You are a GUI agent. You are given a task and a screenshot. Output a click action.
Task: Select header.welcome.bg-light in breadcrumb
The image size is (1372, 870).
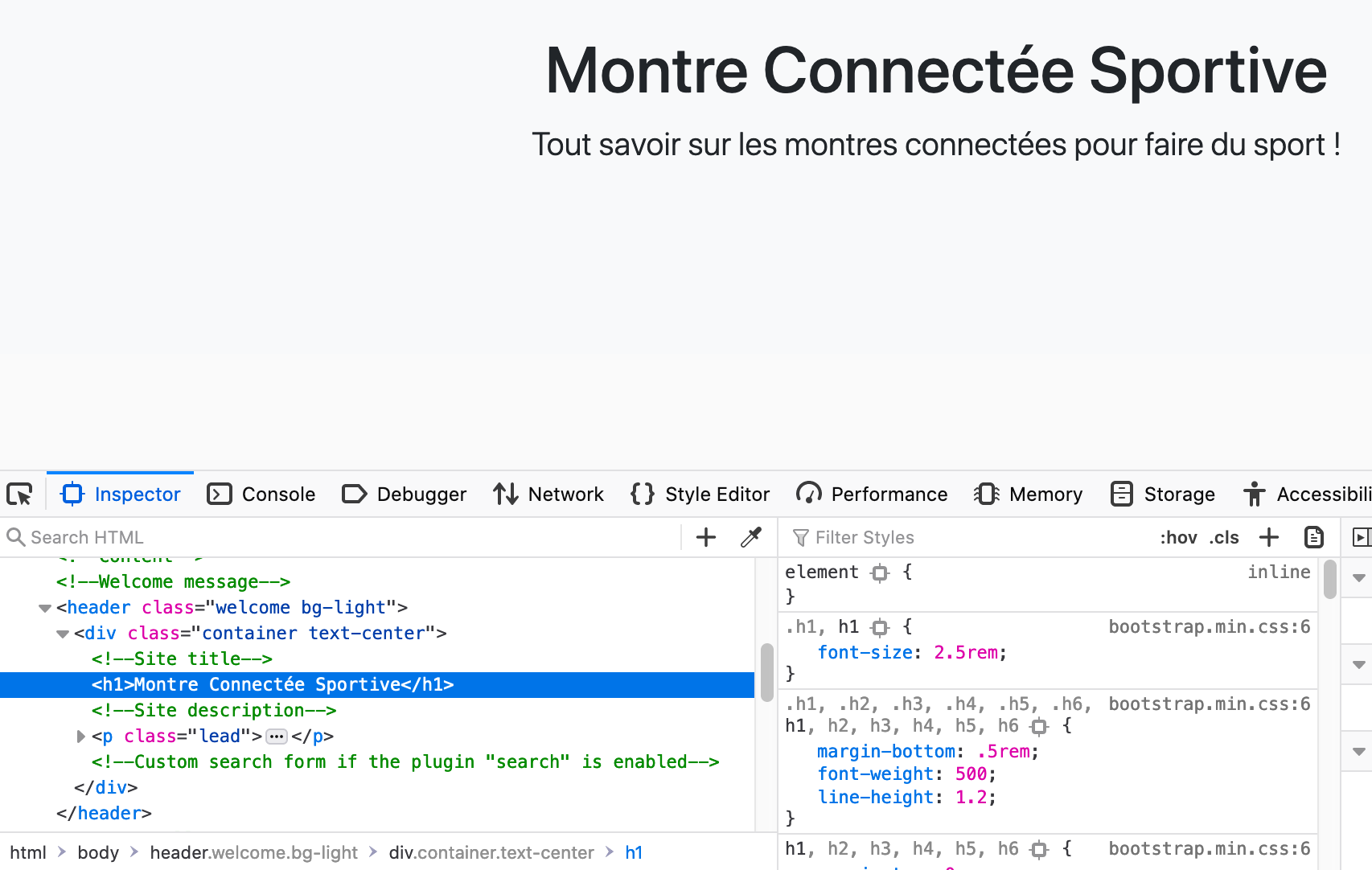click(x=253, y=852)
